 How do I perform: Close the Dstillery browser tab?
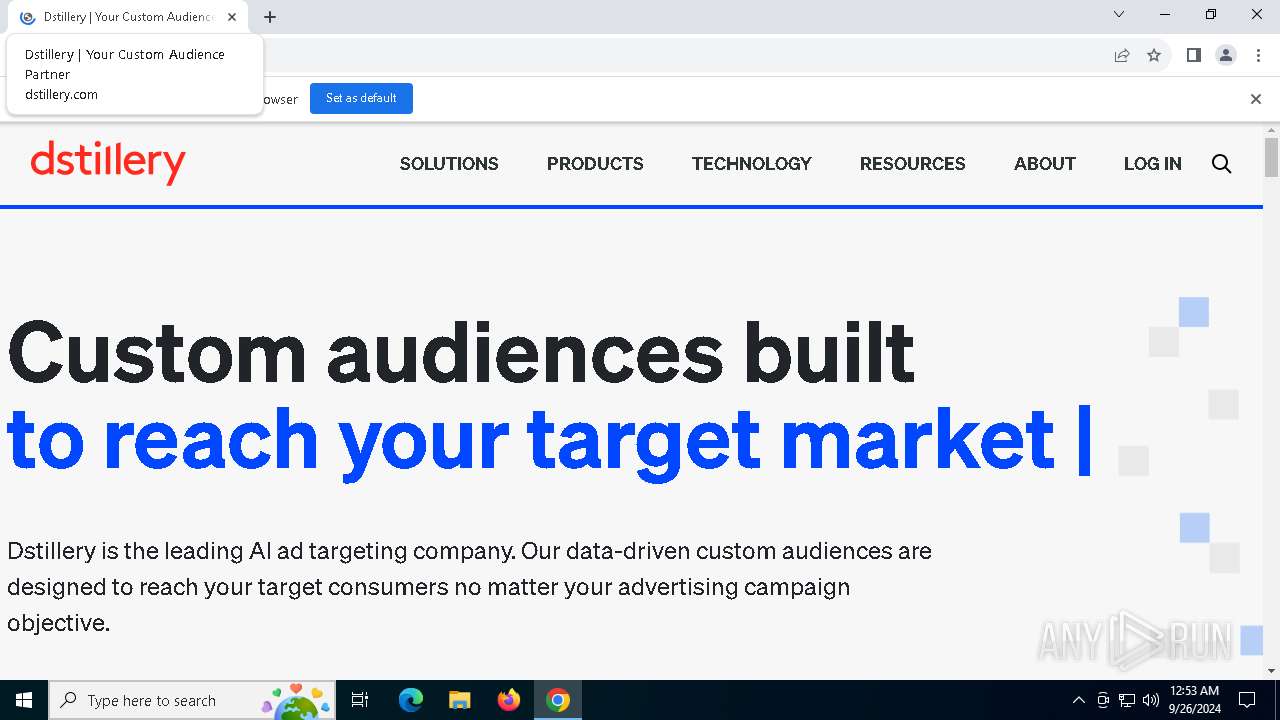click(232, 17)
